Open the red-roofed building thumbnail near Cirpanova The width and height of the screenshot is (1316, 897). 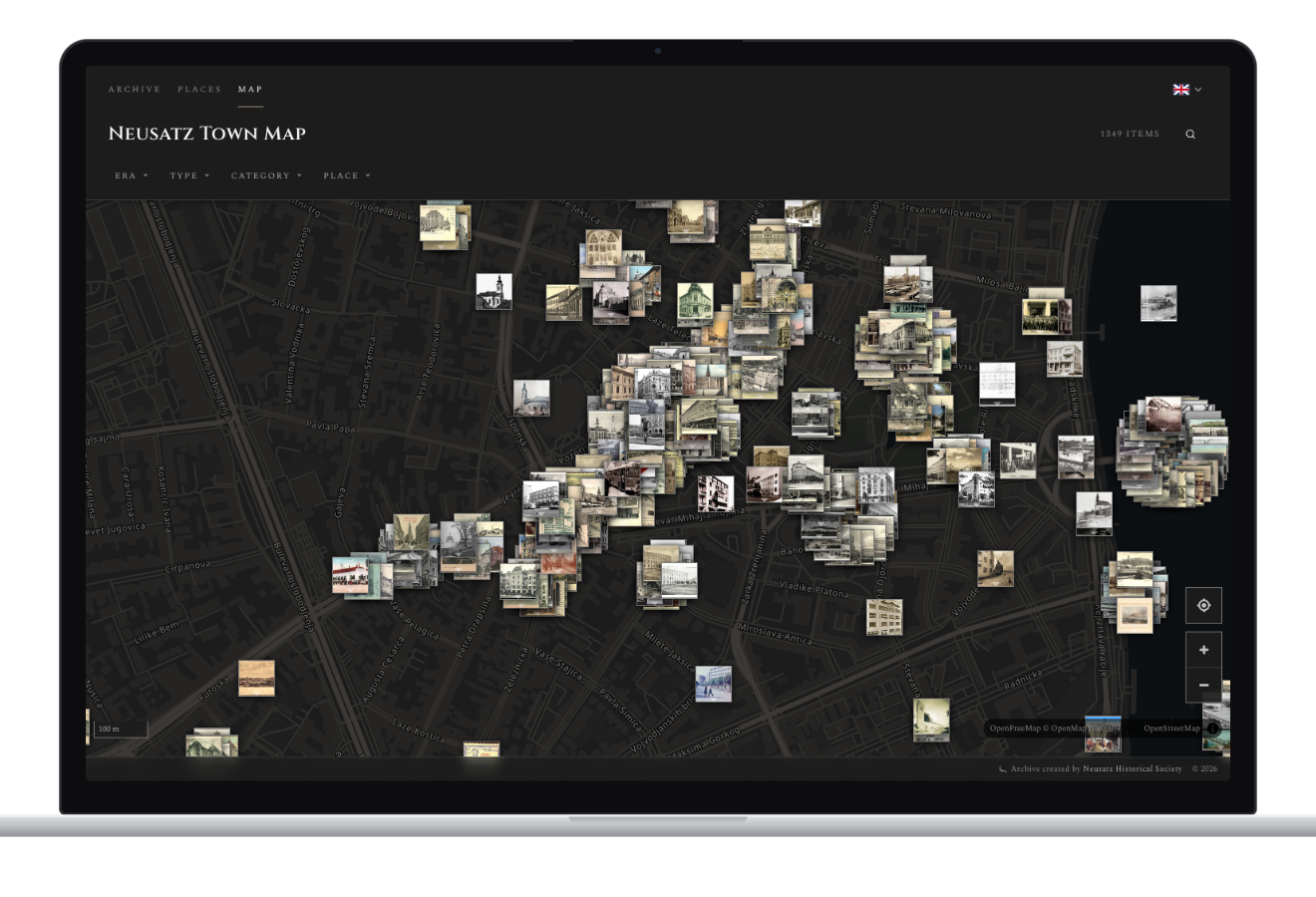350,576
